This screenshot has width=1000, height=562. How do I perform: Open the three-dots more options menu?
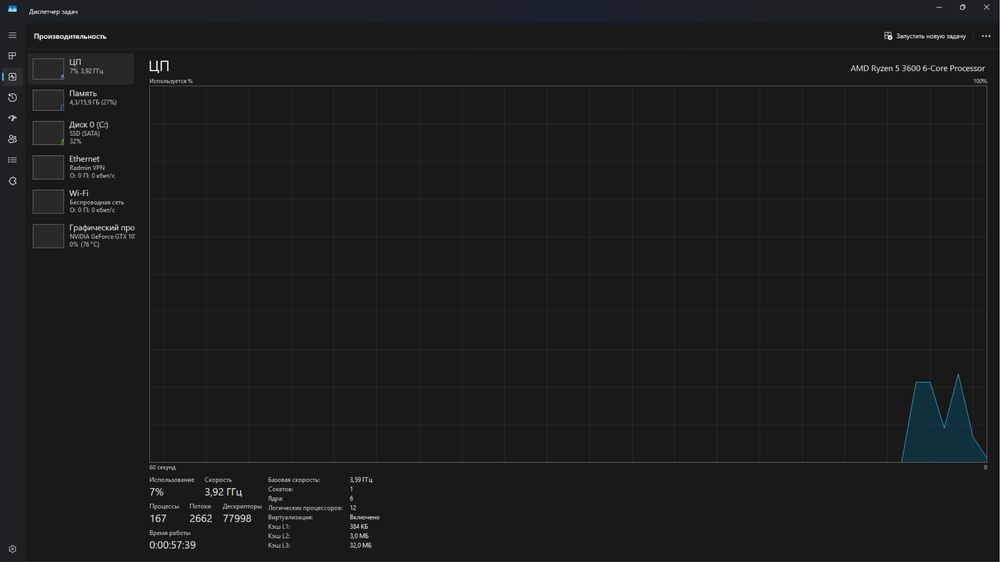(x=986, y=36)
